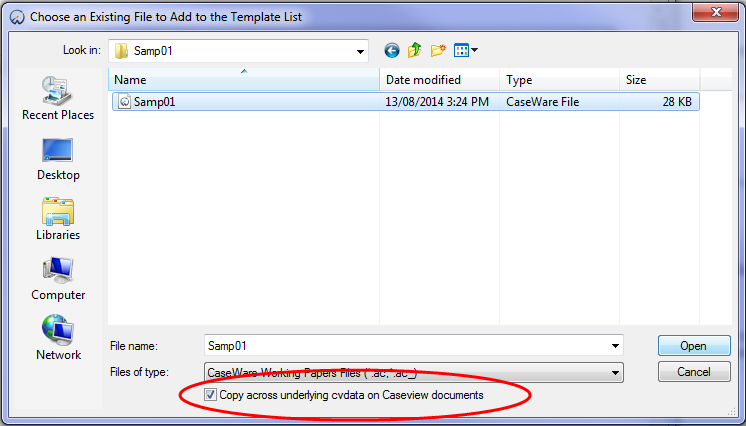Expand the File name dropdown arrow
This screenshot has height=426, width=746.
[x=615, y=346]
